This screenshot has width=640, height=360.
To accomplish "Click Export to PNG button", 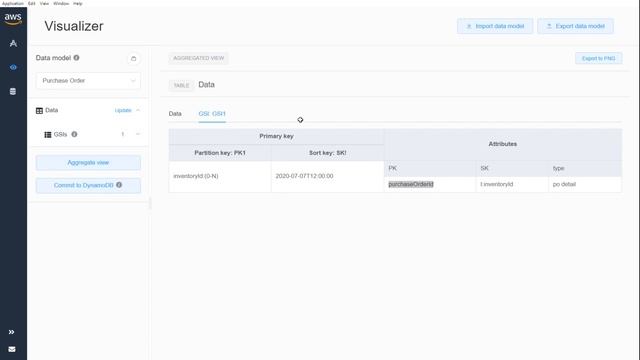I will pos(598,58).
